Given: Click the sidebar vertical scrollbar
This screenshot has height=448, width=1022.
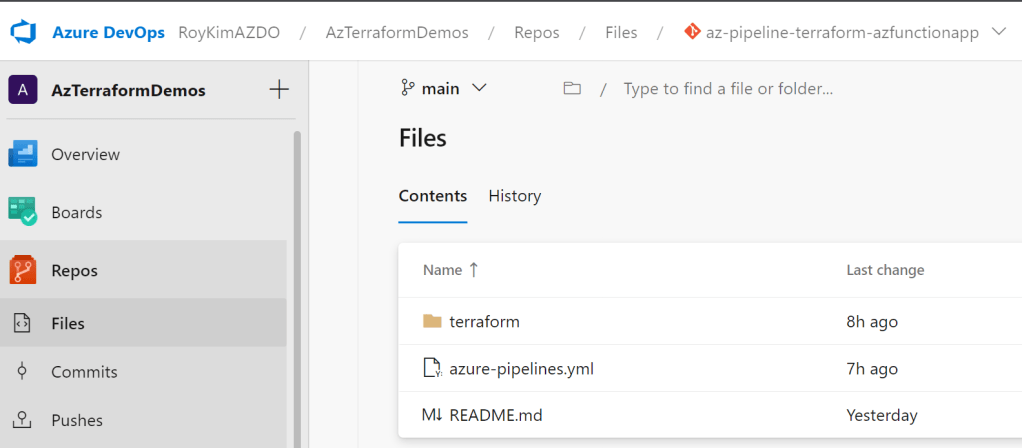Looking at the screenshot, I should coord(297,280).
